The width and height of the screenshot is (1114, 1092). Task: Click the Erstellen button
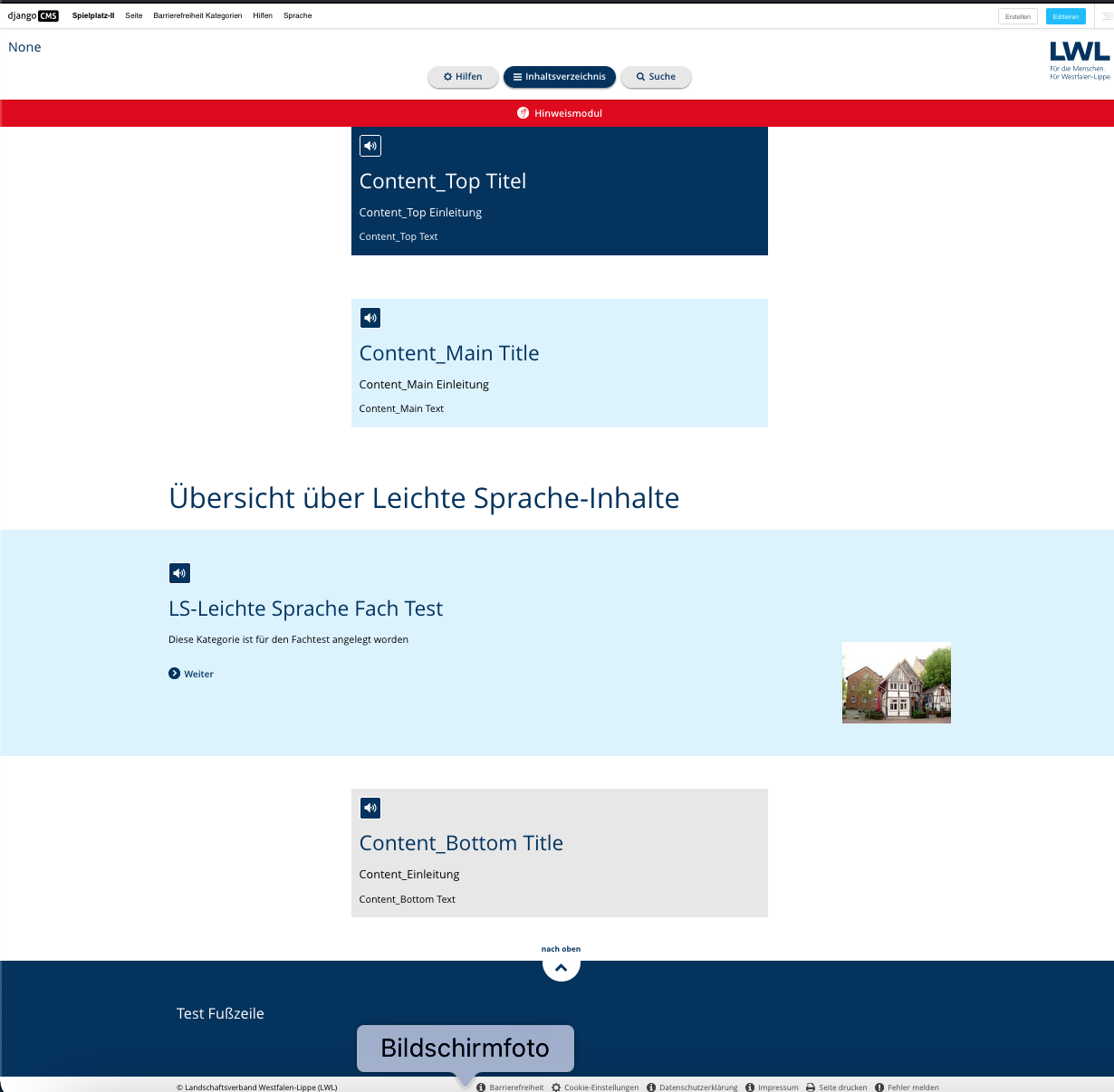pyautogui.click(x=1017, y=16)
